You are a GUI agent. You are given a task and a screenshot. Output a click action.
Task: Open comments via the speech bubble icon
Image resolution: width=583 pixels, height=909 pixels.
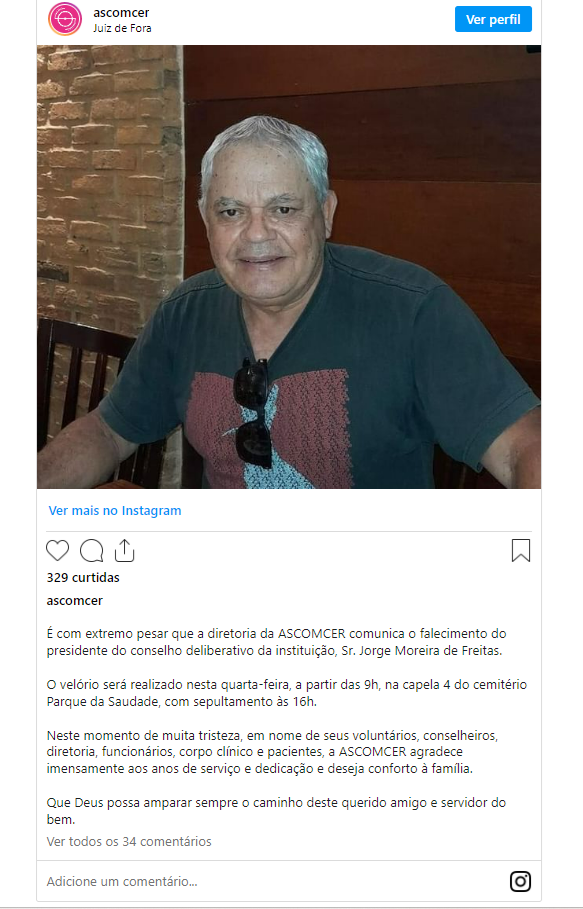pyautogui.click(x=92, y=550)
